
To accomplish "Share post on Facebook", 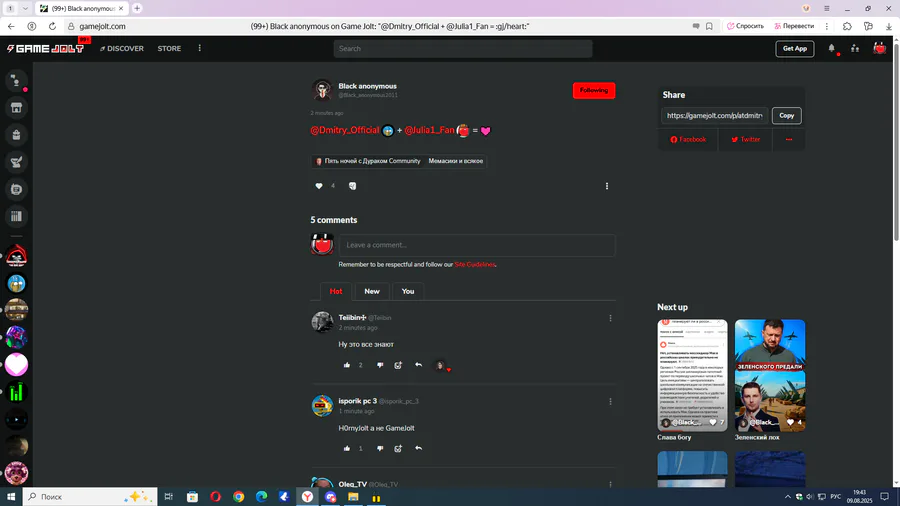I will (688, 139).
